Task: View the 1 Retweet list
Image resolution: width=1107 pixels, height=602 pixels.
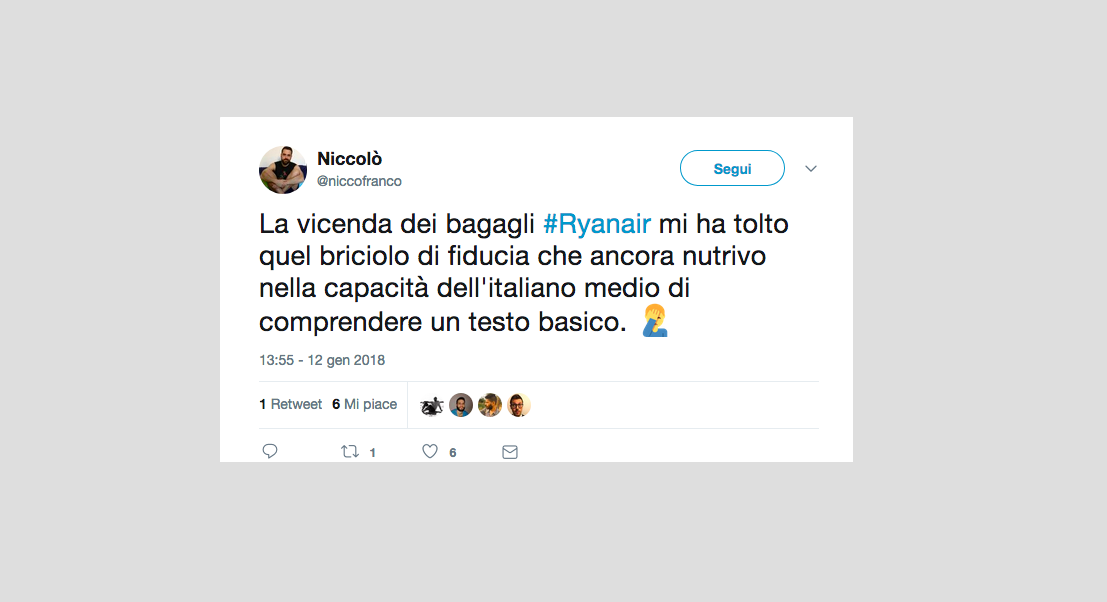Action: tap(290, 404)
